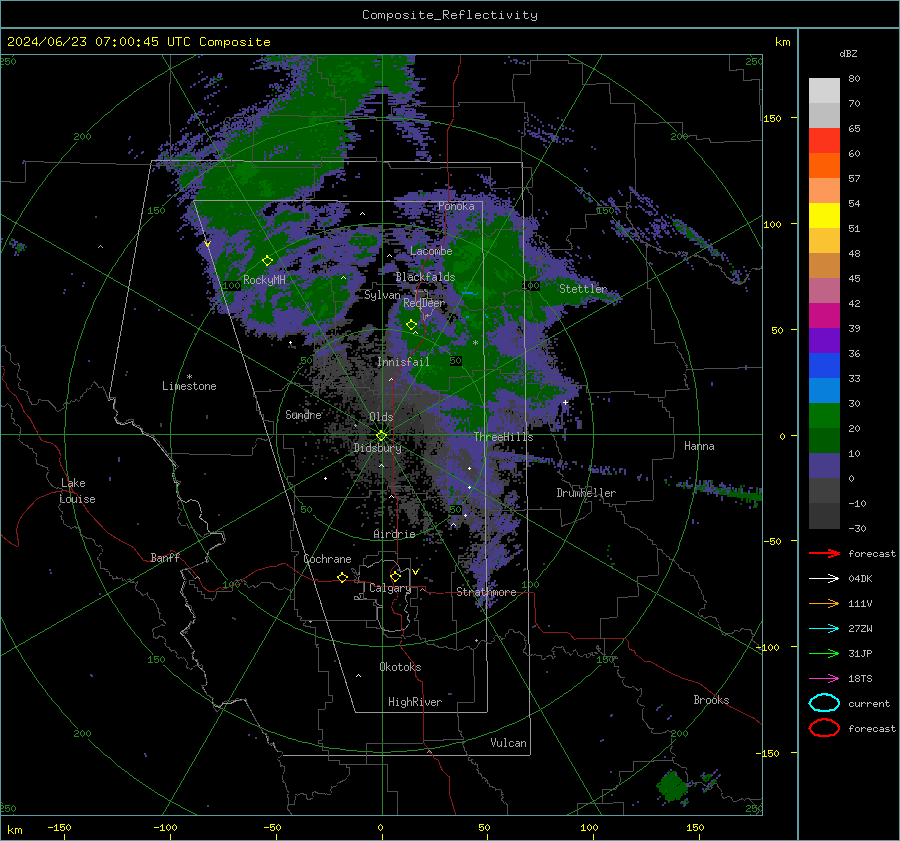Click yellow diamond marker below Cochrane
This screenshot has width=900, height=841.
(x=342, y=577)
